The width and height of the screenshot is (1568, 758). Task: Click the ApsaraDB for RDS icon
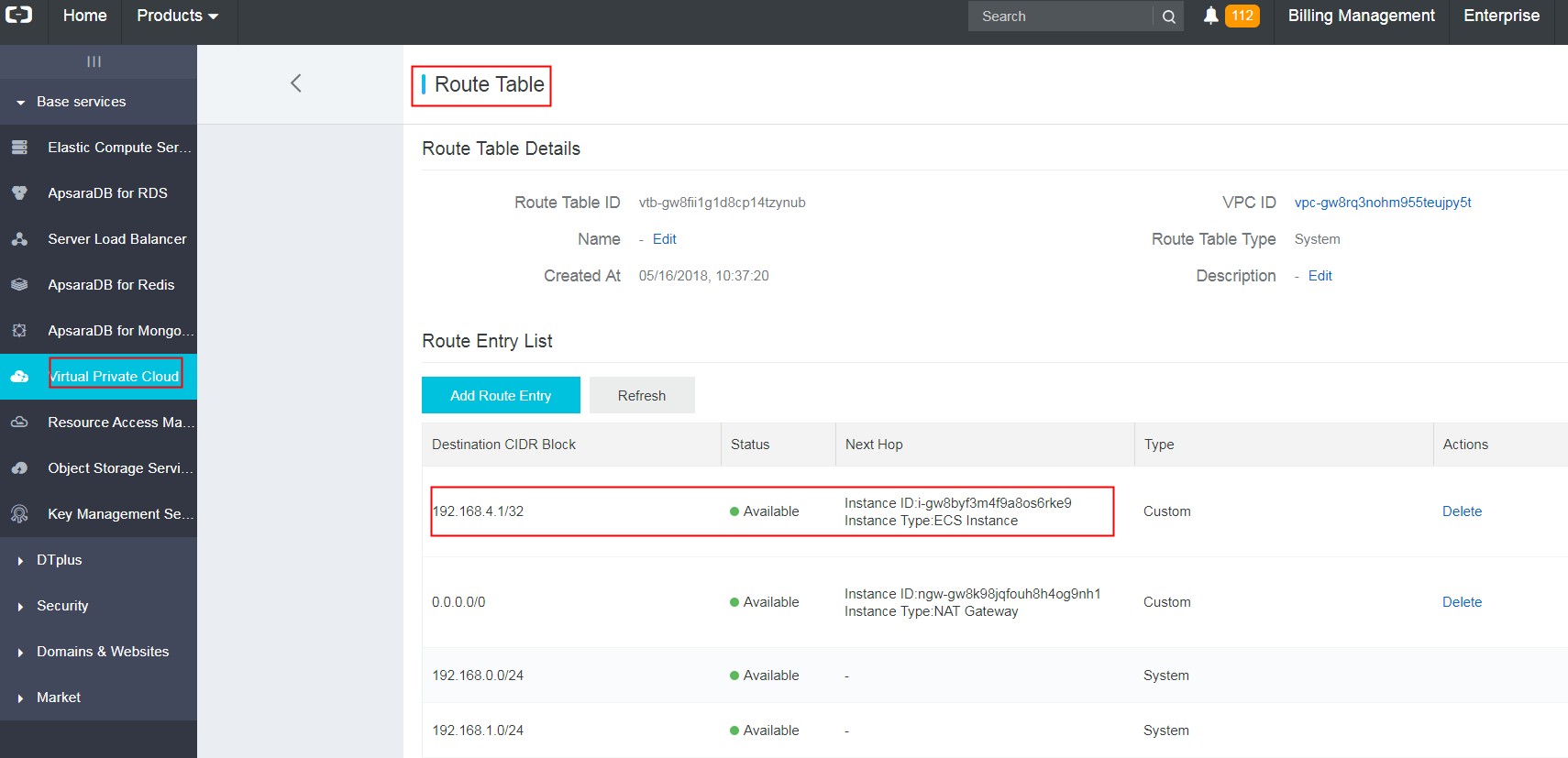(x=19, y=193)
